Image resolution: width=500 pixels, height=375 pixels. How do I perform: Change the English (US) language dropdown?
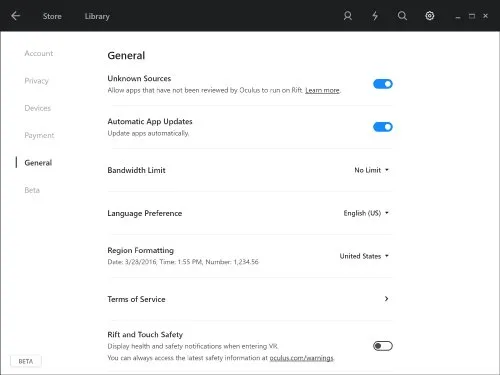(x=366, y=213)
